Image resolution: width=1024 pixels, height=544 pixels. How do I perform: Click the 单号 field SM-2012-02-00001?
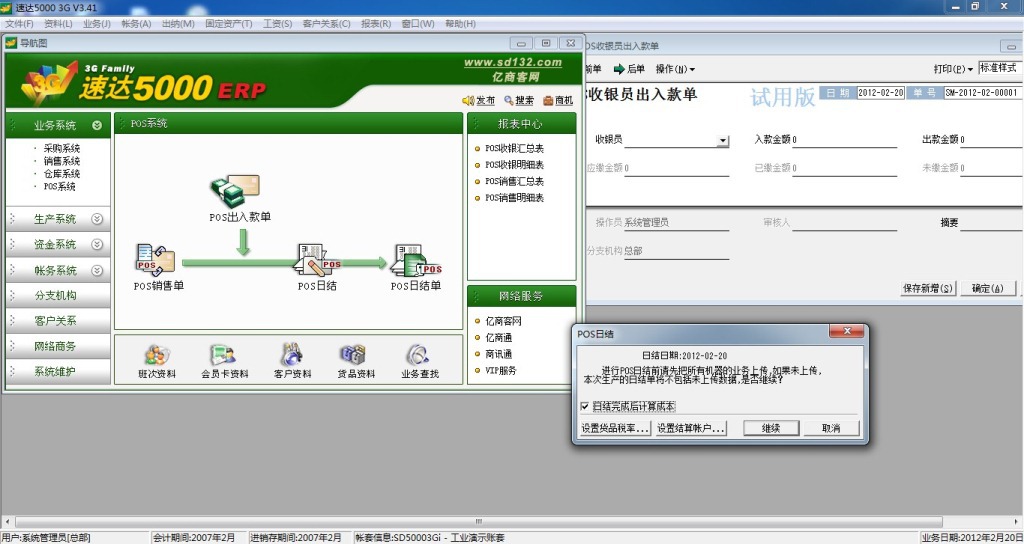[x=983, y=93]
